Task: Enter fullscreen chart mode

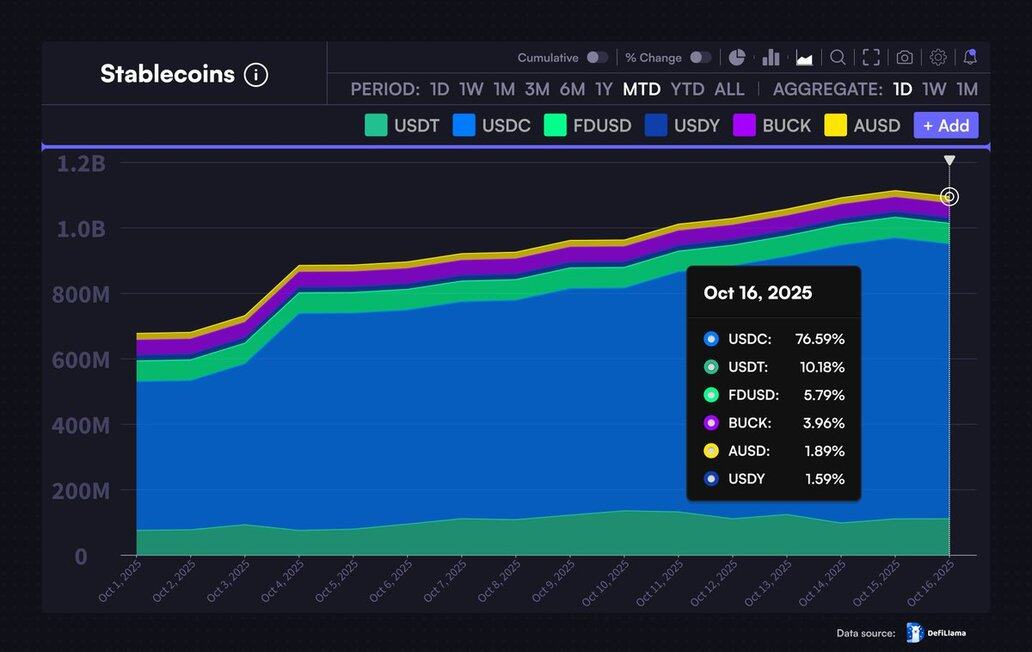Action: 871,58
